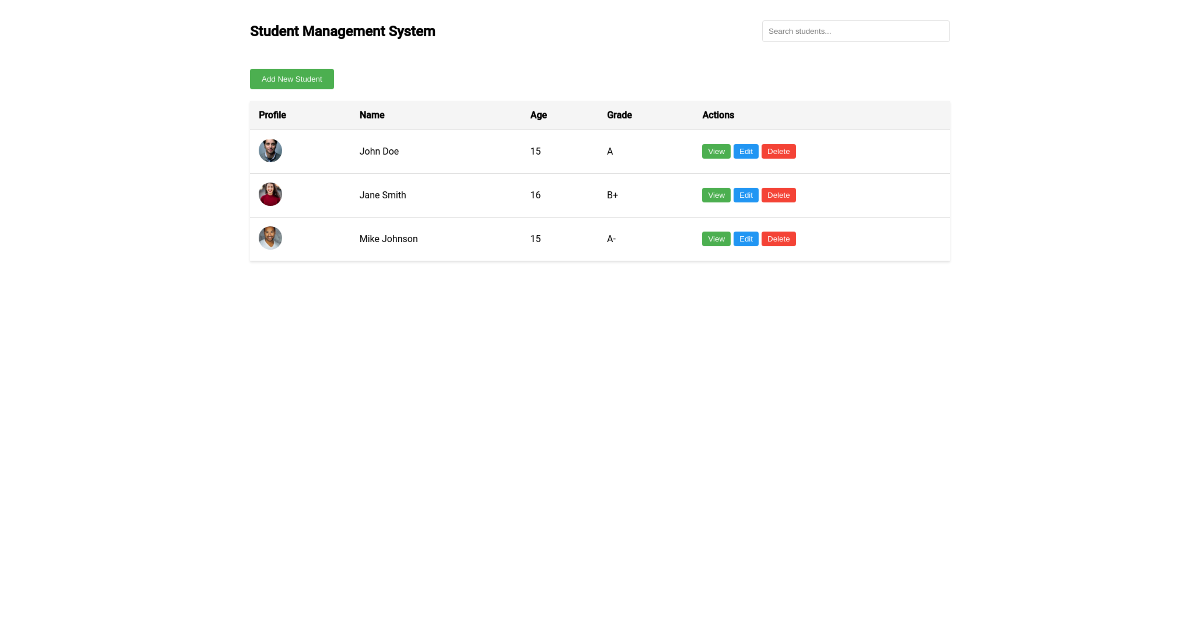Delete John Doe's record
This screenshot has height=630, width=1200.
point(778,151)
